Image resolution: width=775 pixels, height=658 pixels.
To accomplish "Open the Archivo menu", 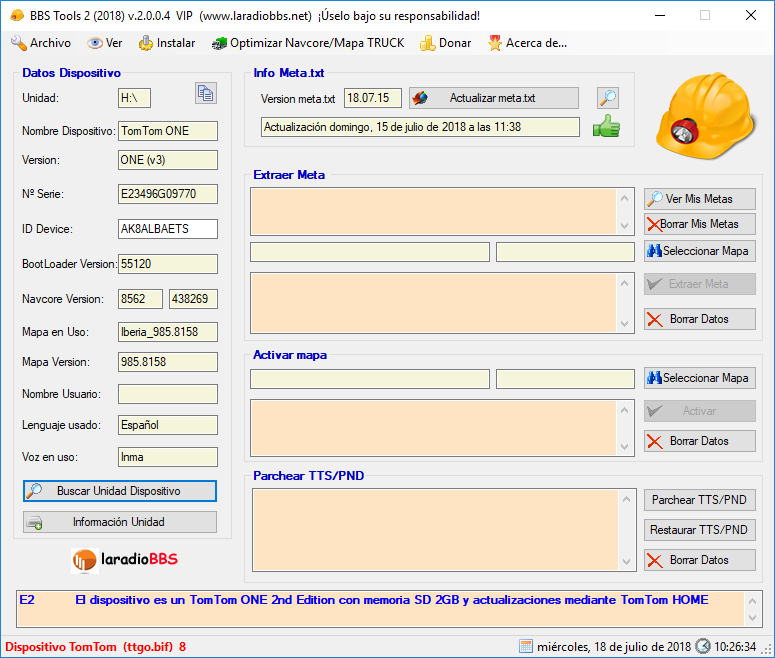I will (41, 43).
